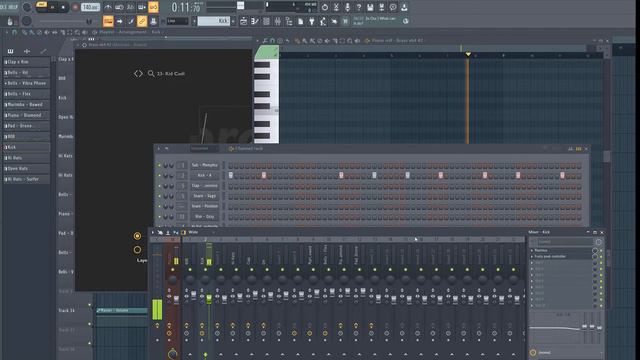Image resolution: width=640 pixels, height=360 pixels.
Task: Open the Kick pattern selector
Action: click(213, 21)
